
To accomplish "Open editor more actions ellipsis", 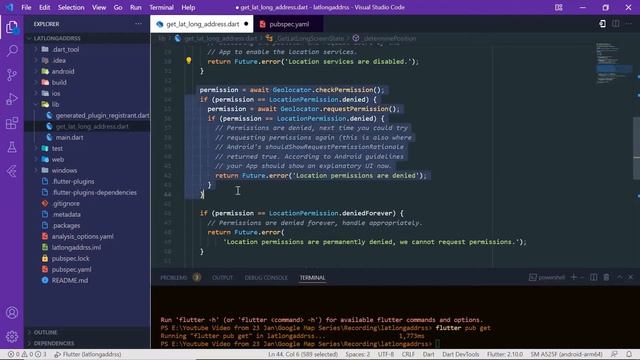I will coord(629,24).
